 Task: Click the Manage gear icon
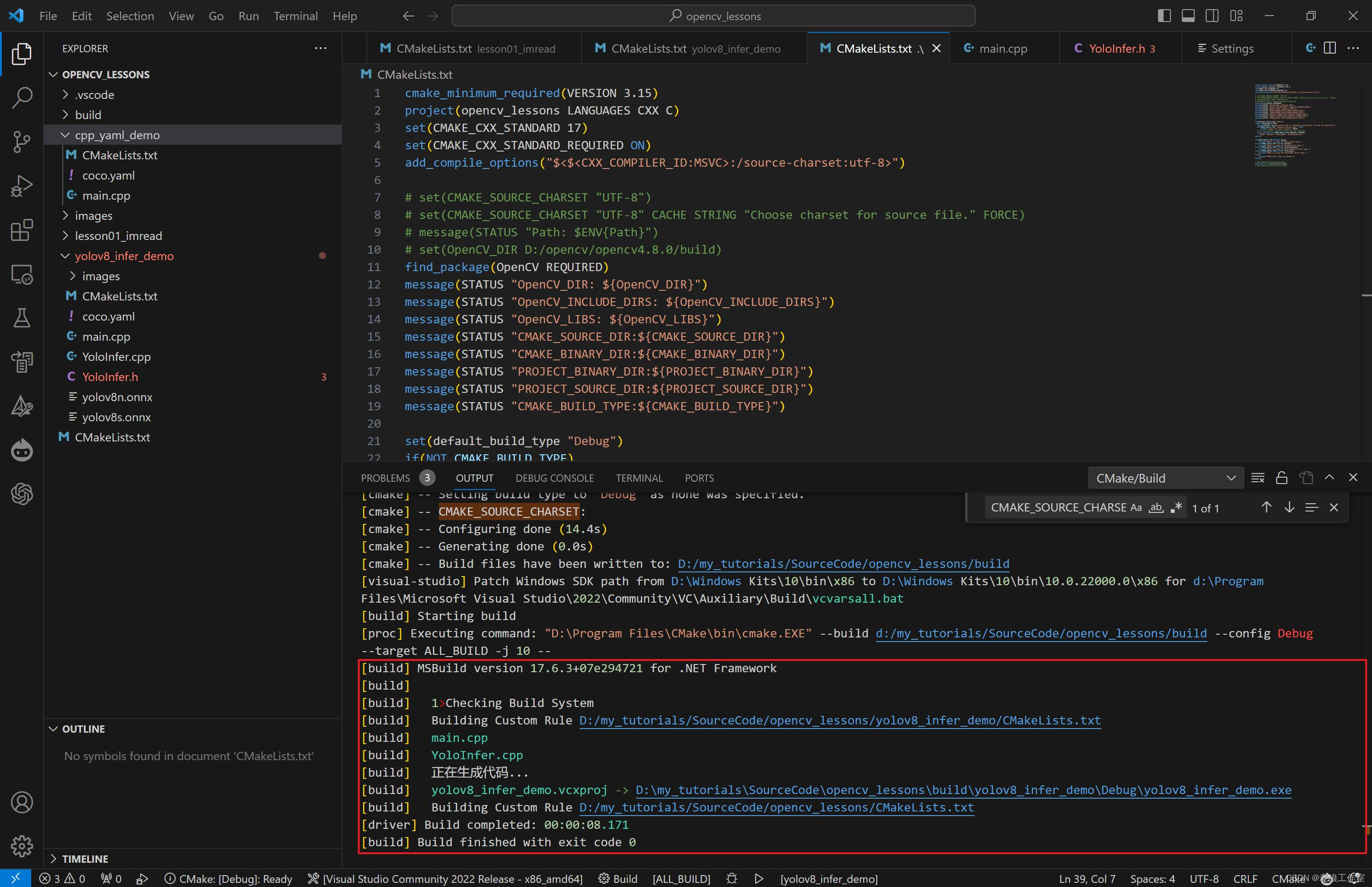[22, 845]
